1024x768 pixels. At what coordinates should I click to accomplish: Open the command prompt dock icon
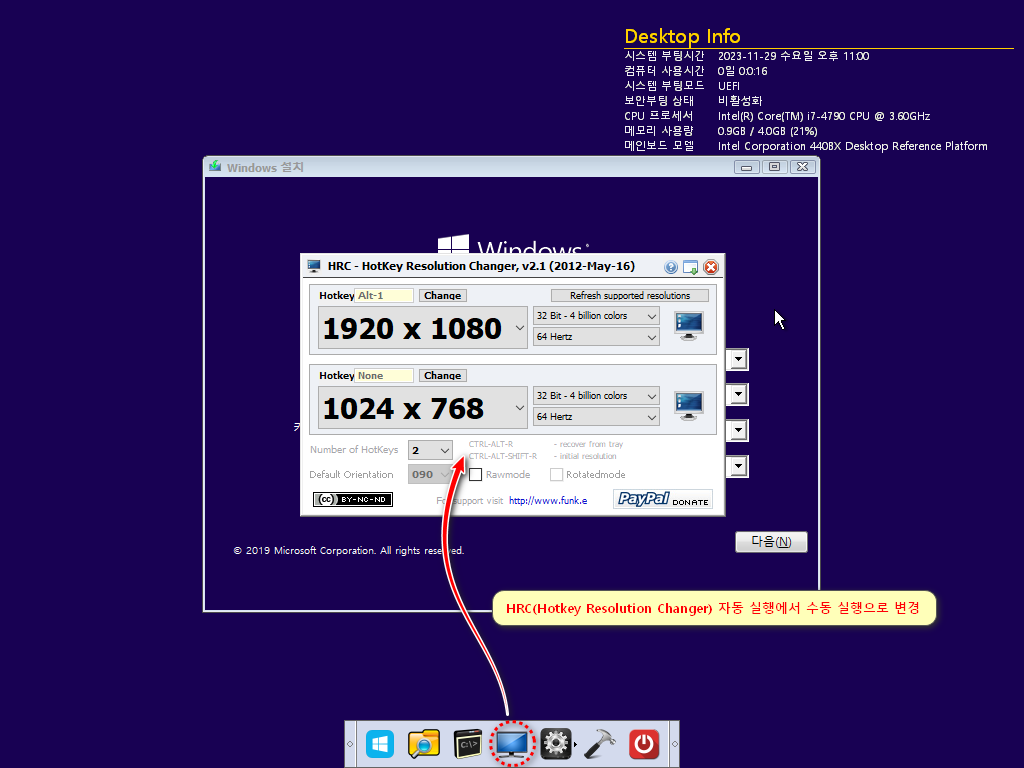pos(468,744)
